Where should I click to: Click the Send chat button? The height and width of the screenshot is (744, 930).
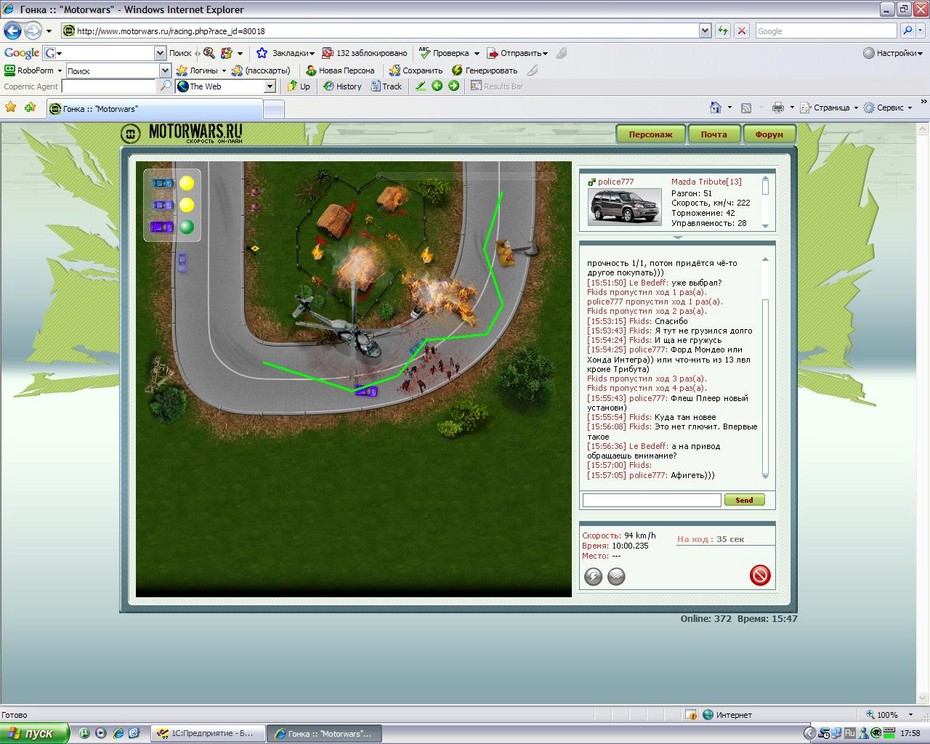pyautogui.click(x=744, y=500)
